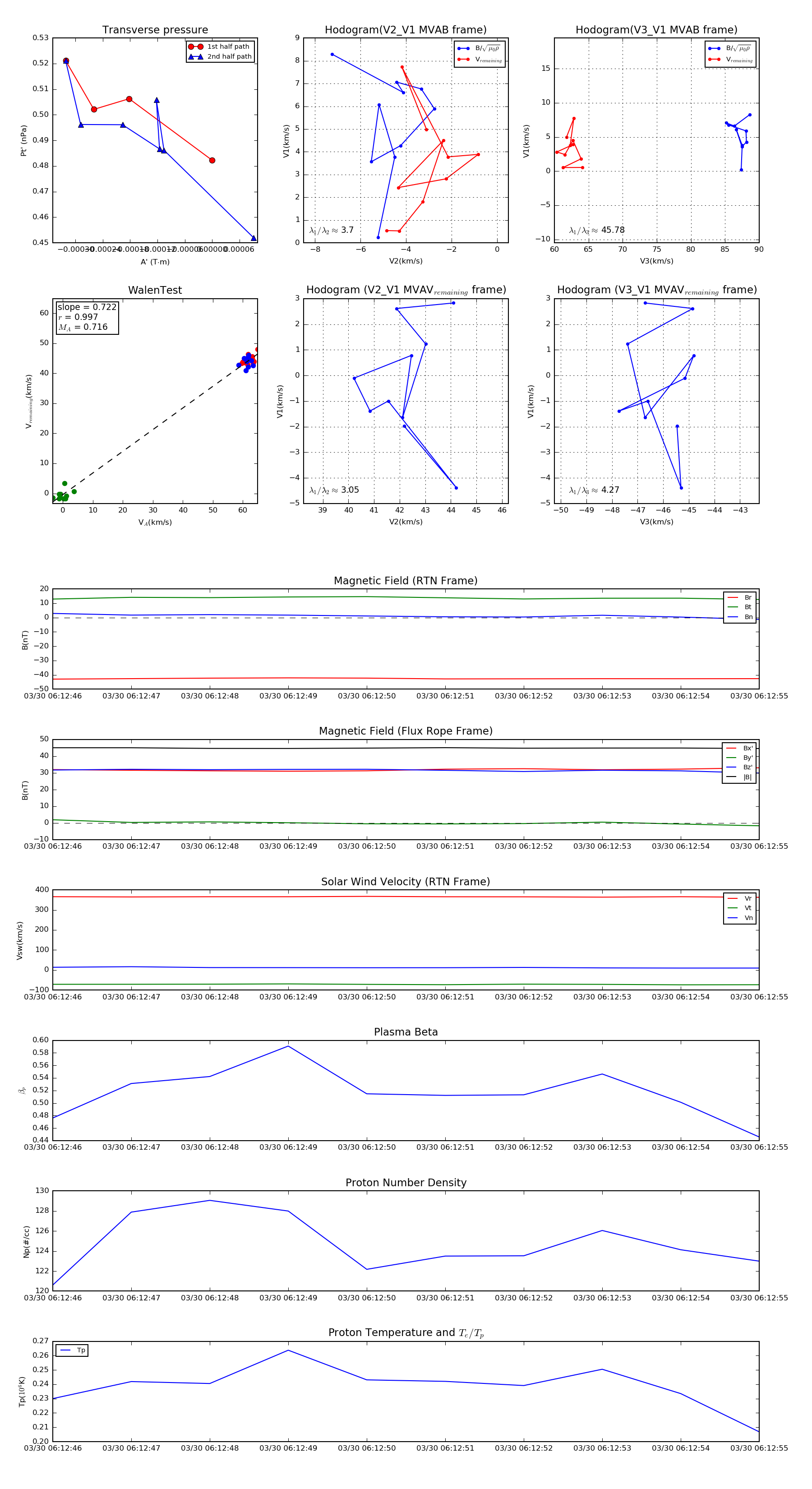Viewport: 812px width, 1489px height.
Task: Click the "Np(#/cc)" axis label
Action: [26, 1241]
